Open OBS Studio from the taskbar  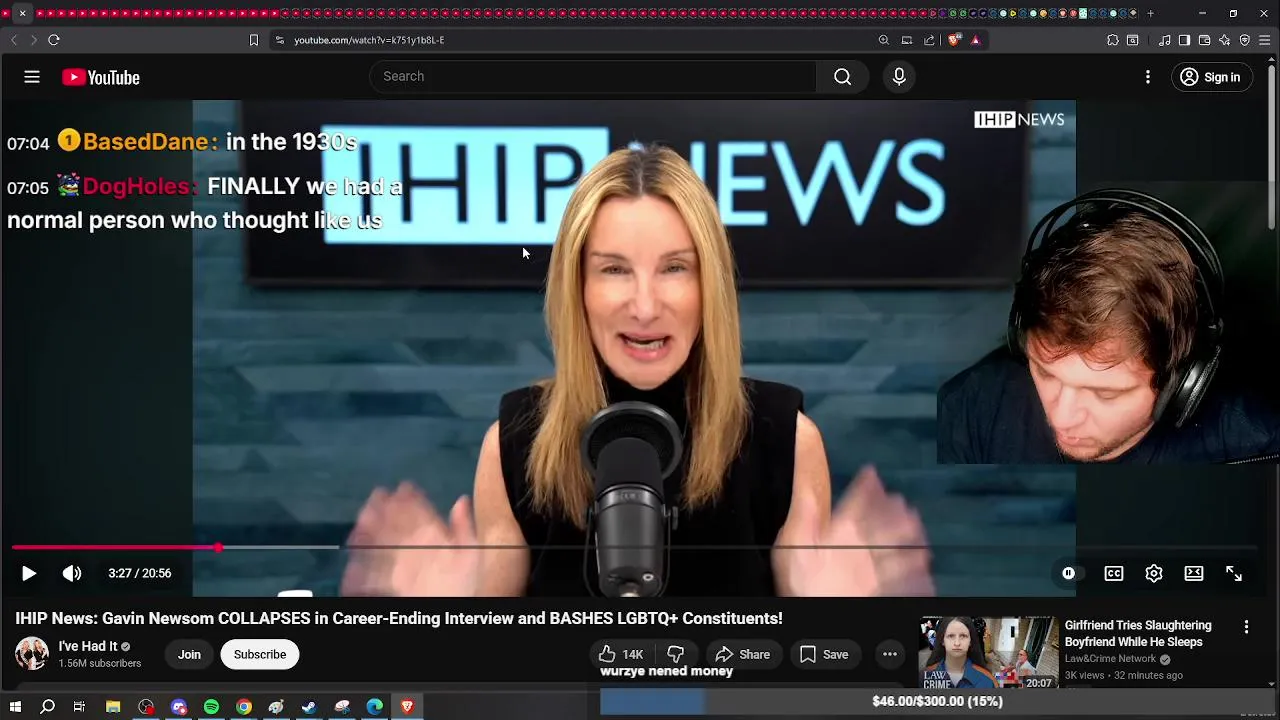146,707
